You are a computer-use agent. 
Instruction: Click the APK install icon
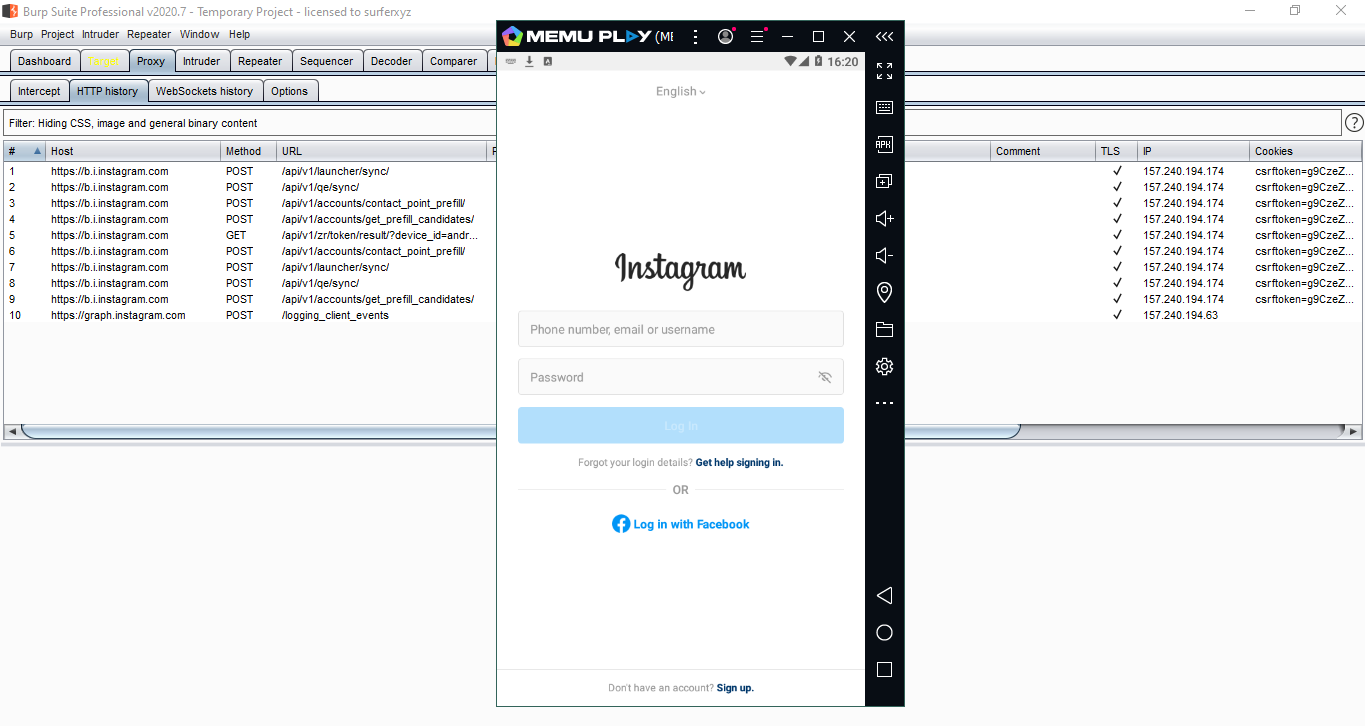click(x=884, y=145)
